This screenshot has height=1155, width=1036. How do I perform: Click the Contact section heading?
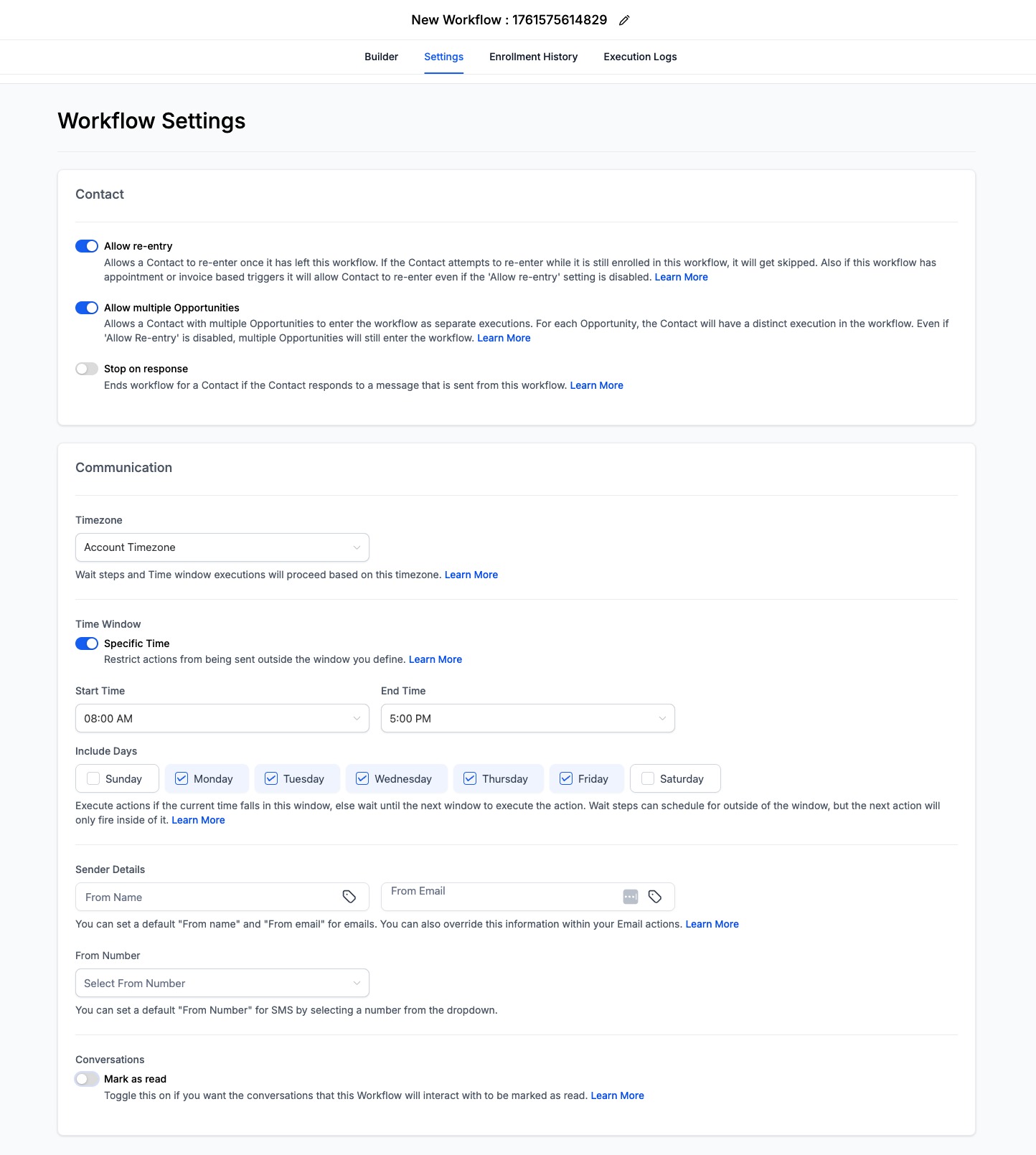(x=100, y=194)
